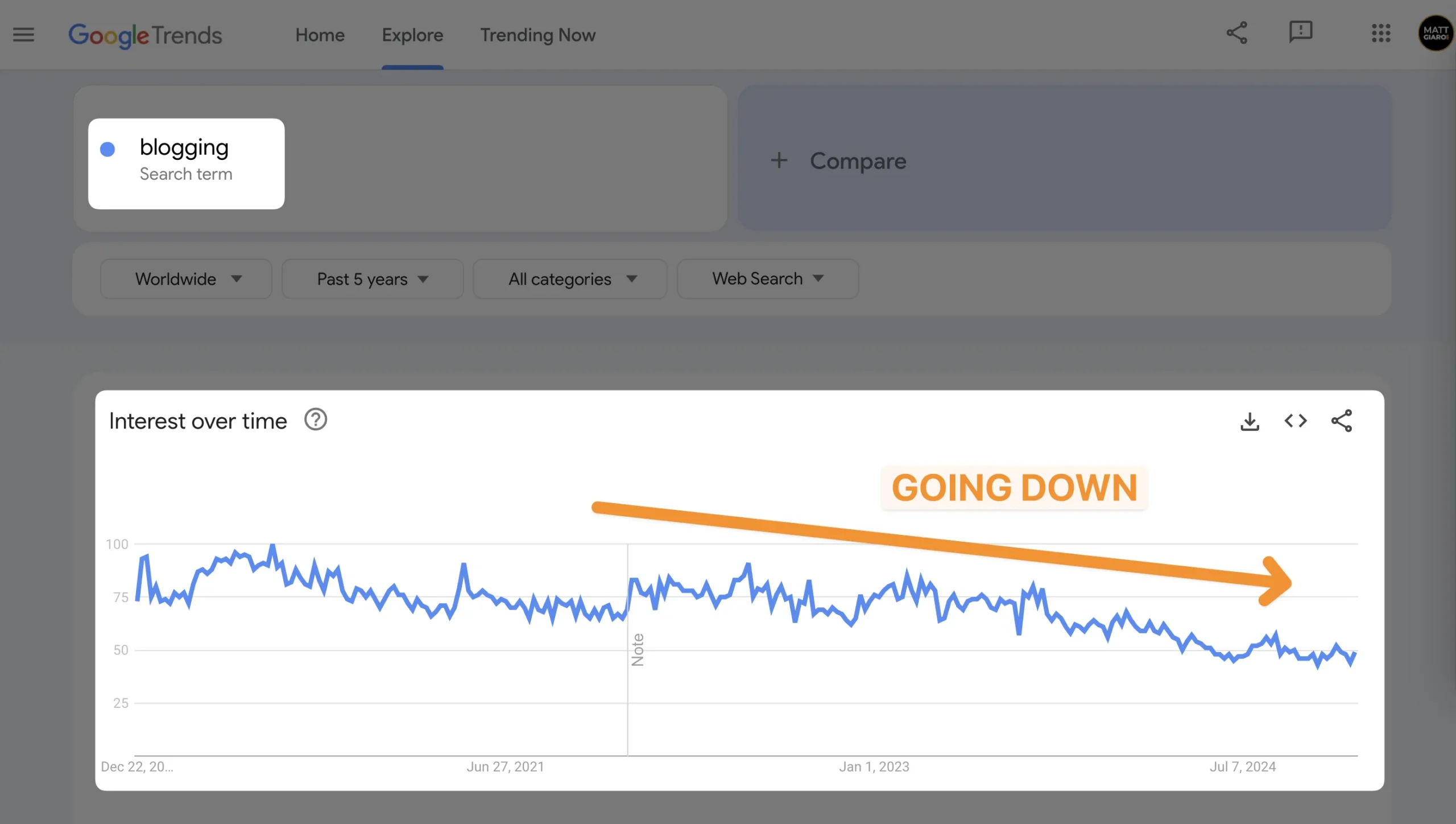The height and width of the screenshot is (824, 1456).
Task: Click the 50 y-axis value
Action: [x=121, y=650]
